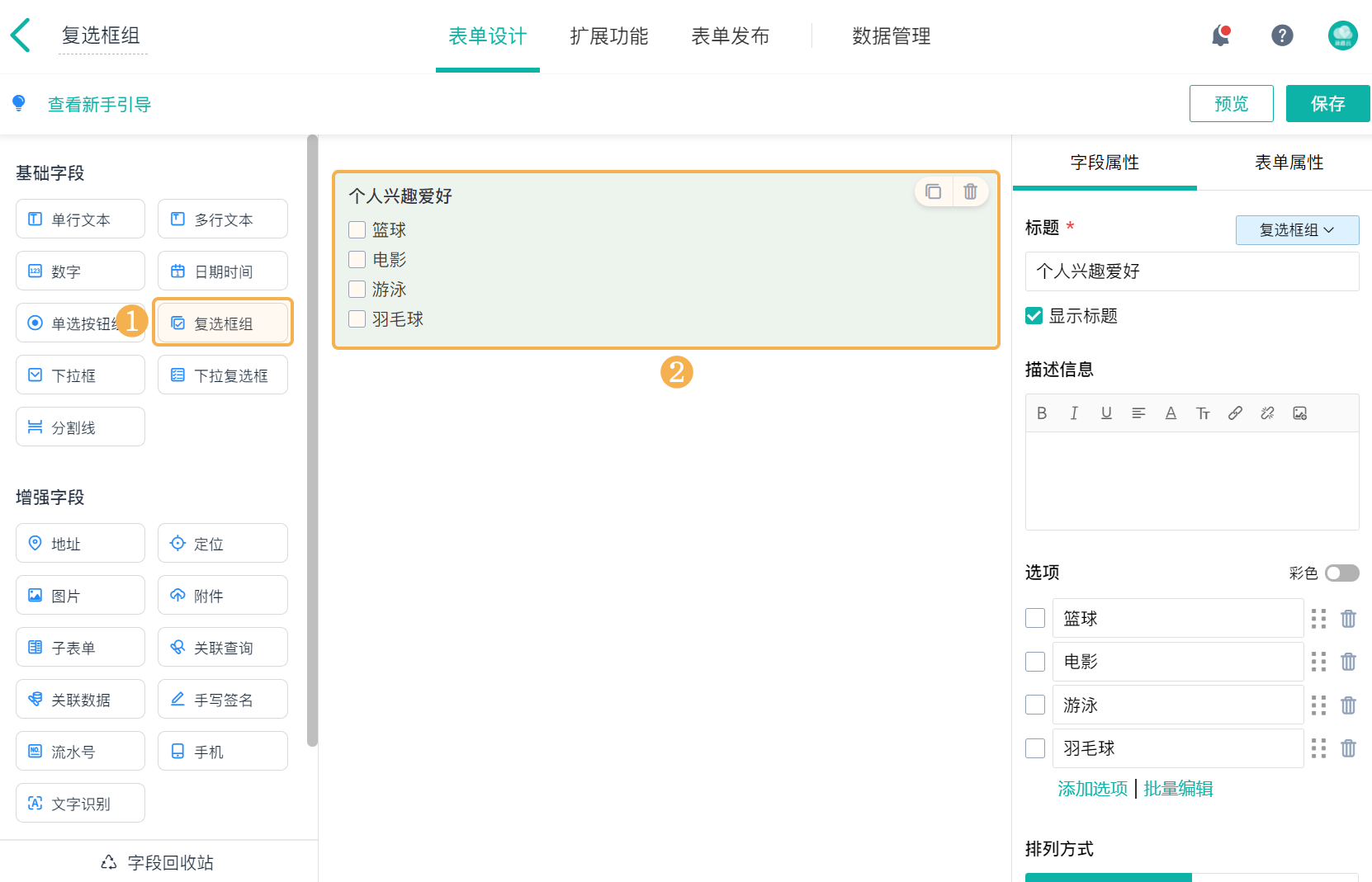Screen dimensions: 1372x882
Task: Add a 文字识别 field
Action: tap(80, 804)
